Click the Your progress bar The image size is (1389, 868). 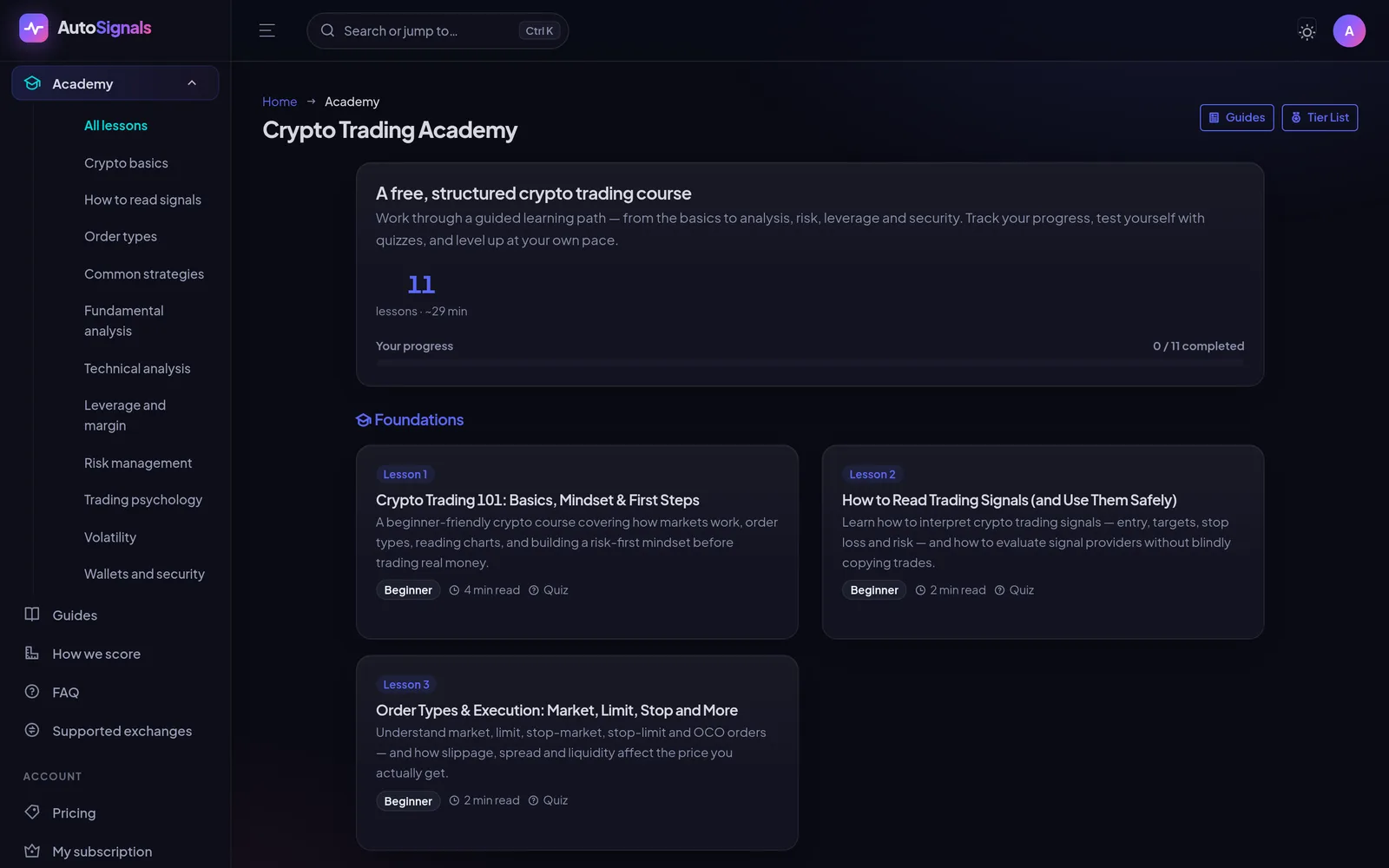(x=810, y=363)
